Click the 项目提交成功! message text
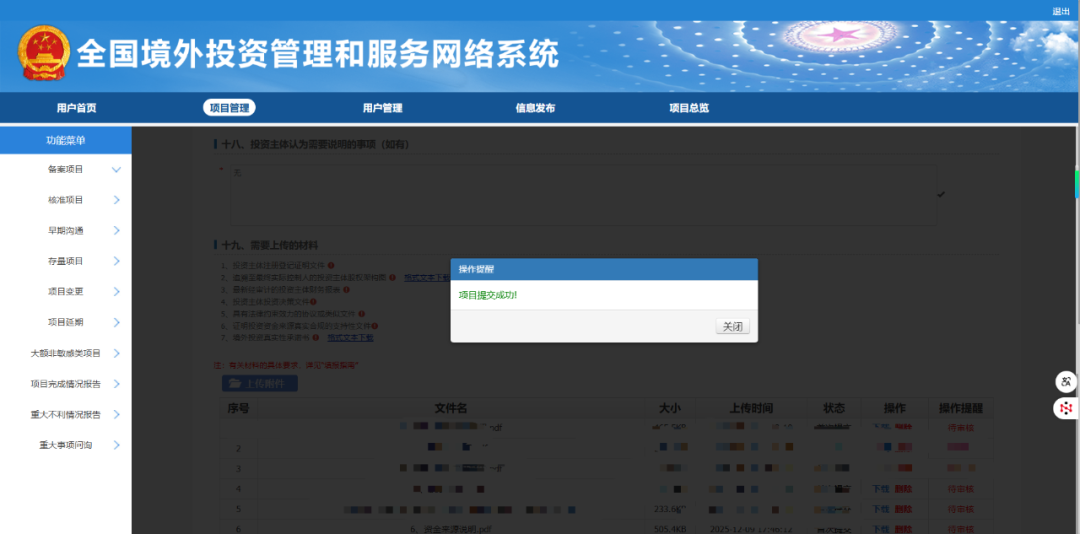1080x534 pixels. point(488,295)
